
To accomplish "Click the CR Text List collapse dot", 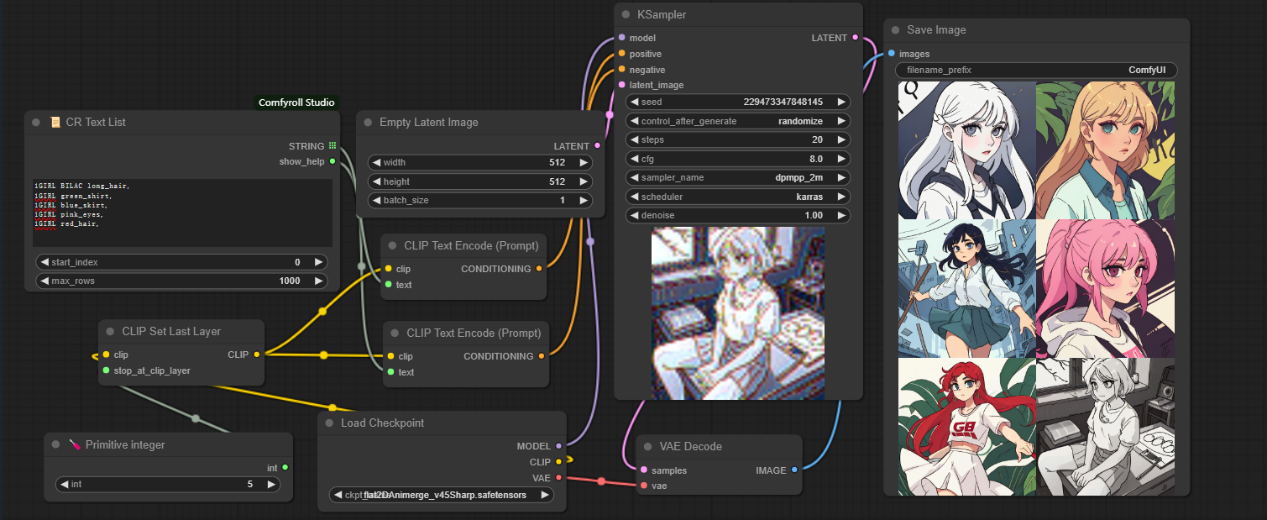I will click(36, 122).
